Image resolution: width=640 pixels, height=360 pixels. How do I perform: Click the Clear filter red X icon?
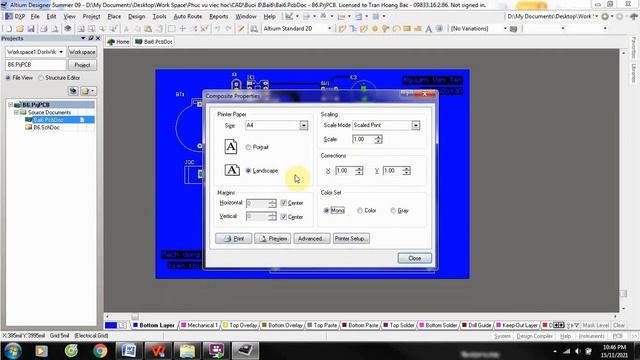pyautogui.click(x=204, y=29)
